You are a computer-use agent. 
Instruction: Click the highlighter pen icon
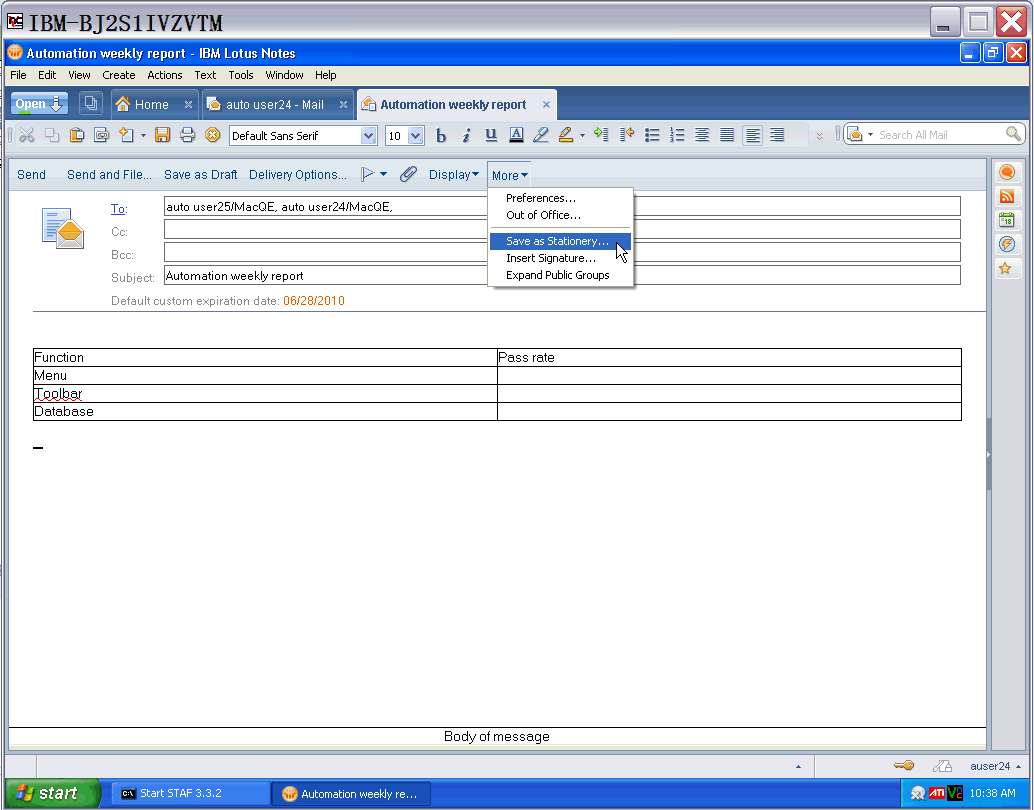pos(566,135)
